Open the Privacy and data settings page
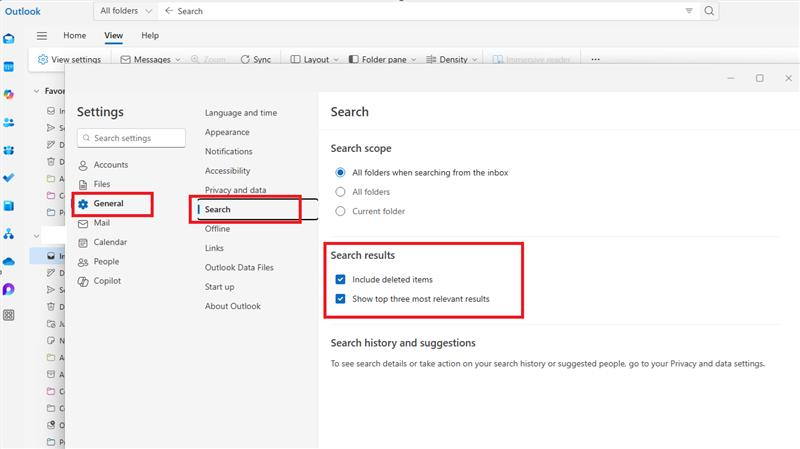This screenshot has width=800, height=449. [236, 190]
